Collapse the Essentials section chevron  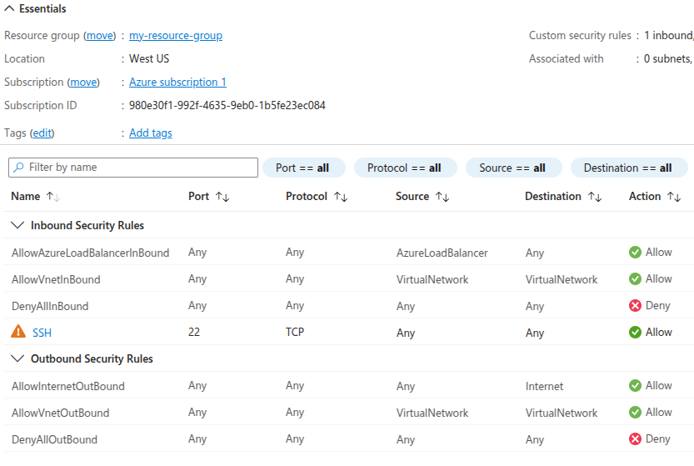click(x=9, y=8)
